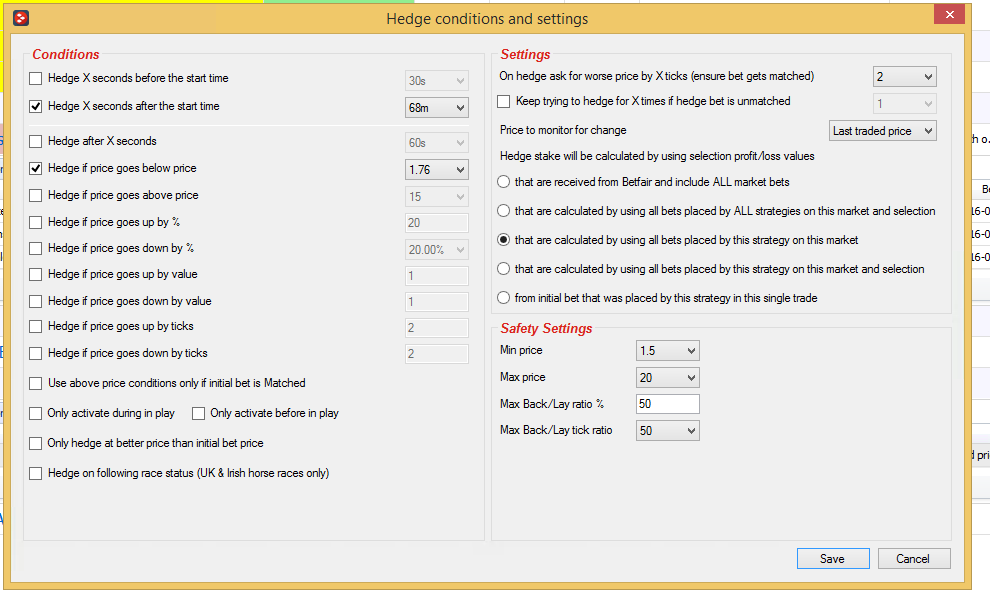Select from initial bet in single trade option
The width and height of the screenshot is (990, 595).
coord(503,298)
